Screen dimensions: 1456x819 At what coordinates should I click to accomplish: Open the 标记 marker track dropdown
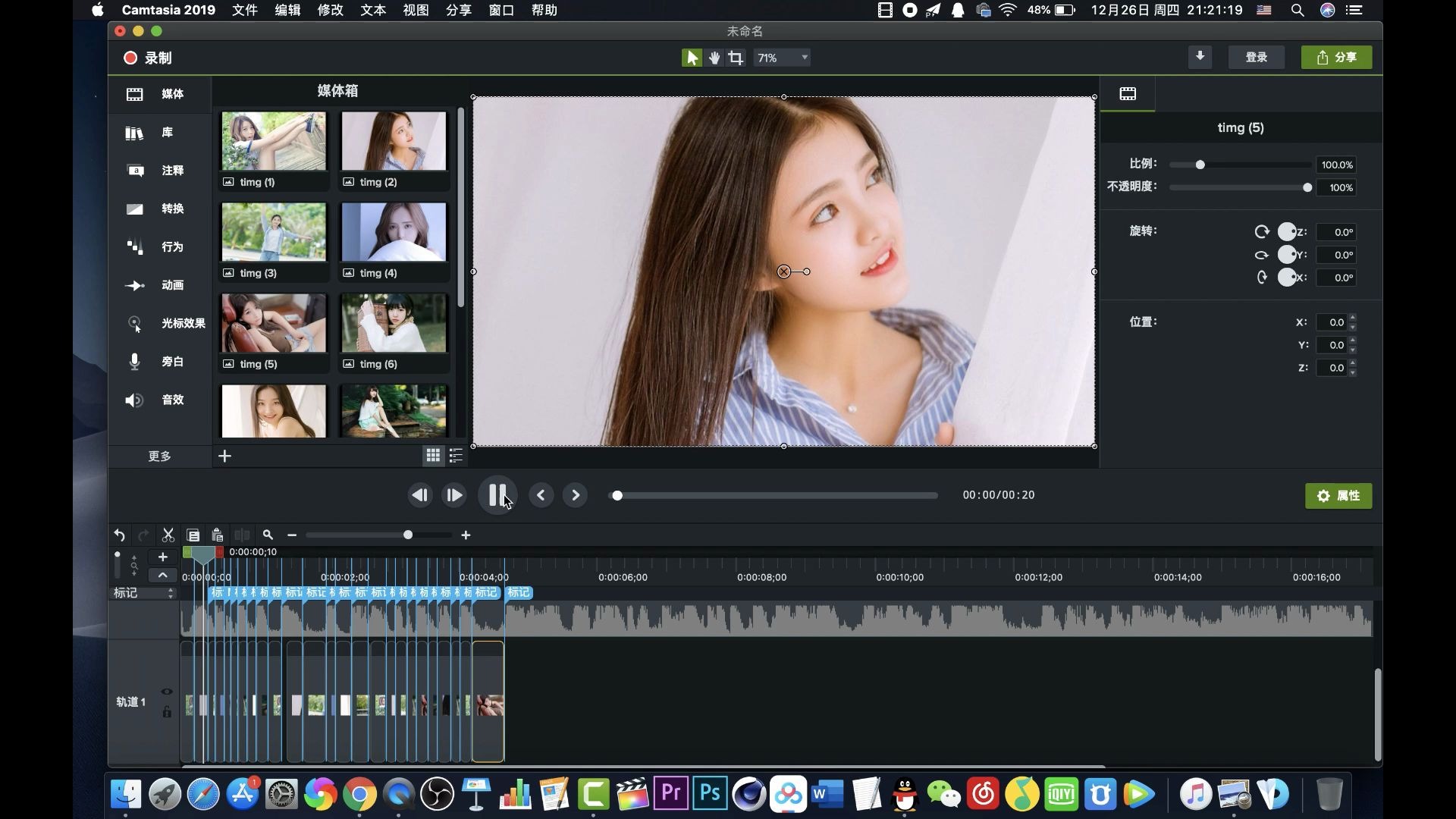point(143,593)
